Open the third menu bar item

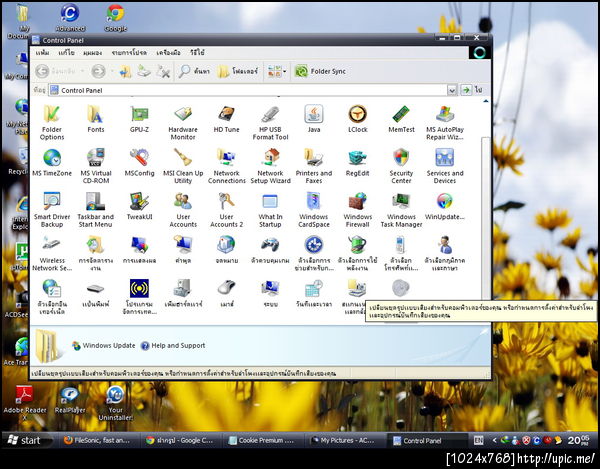[92, 52]
